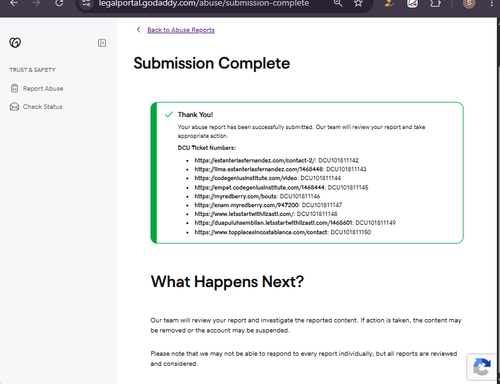Select ticket DCU101811143 entry

pos(280,169)
